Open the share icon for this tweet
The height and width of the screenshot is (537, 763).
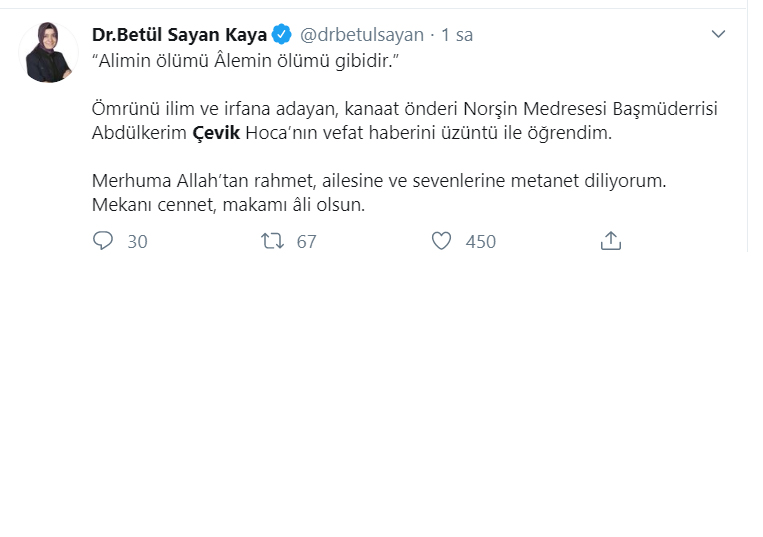[x=610, y=241]
